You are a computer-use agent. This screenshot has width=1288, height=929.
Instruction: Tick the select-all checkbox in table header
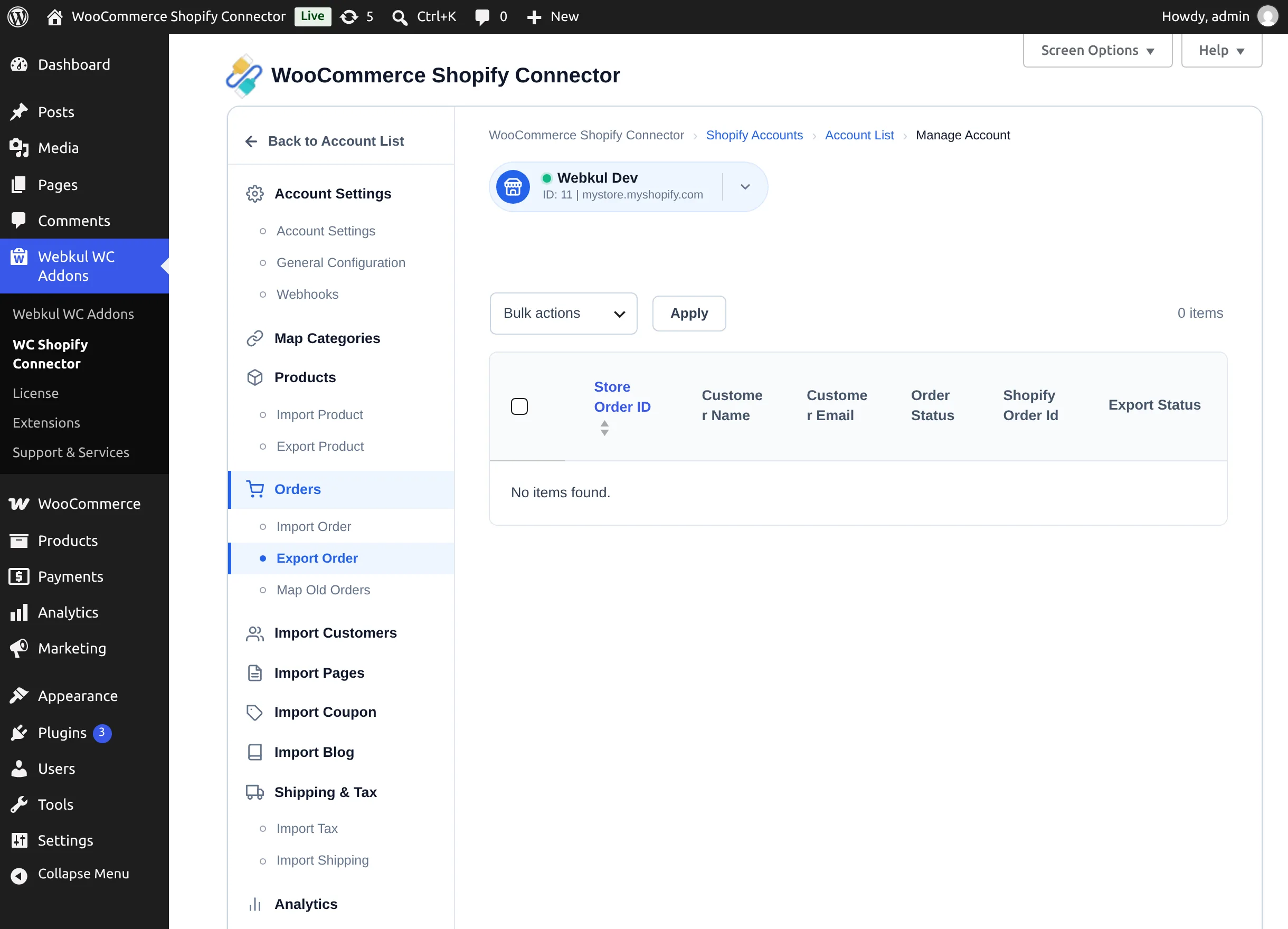coord(519,406)
